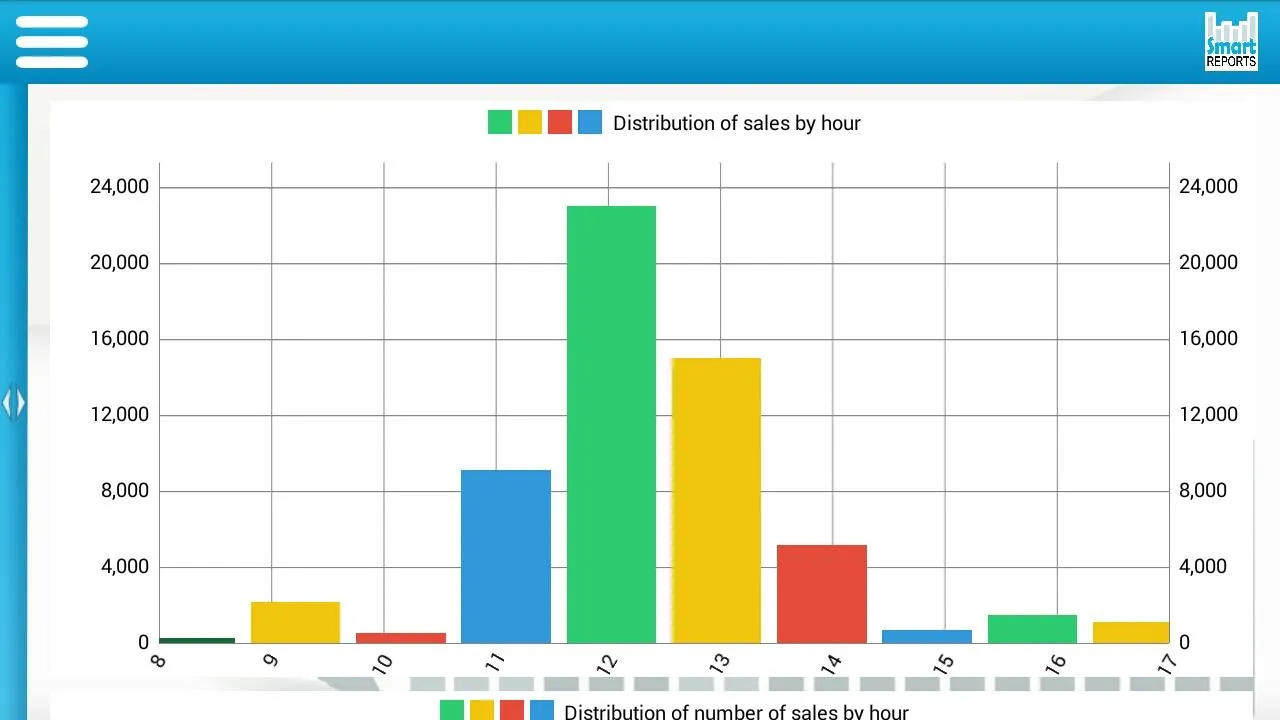Screen dimensions: 1280x720
Task: Select the 'Distribution of sales by hour' title
Action: [x=736, y=123]
